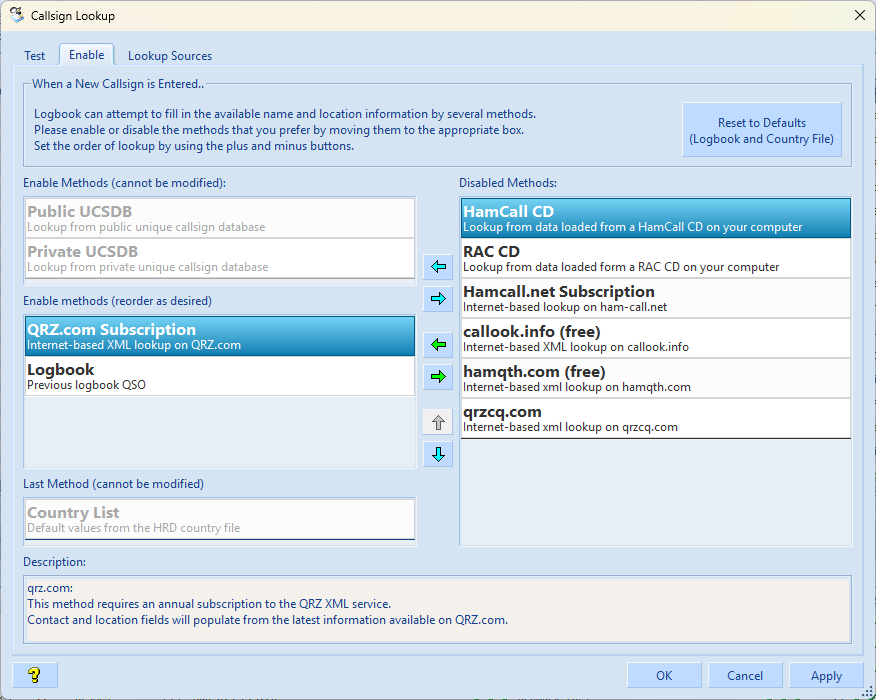The image size is (876, 700).
Task: Select Logbook previous QSO method
Action: coord(220,376)
